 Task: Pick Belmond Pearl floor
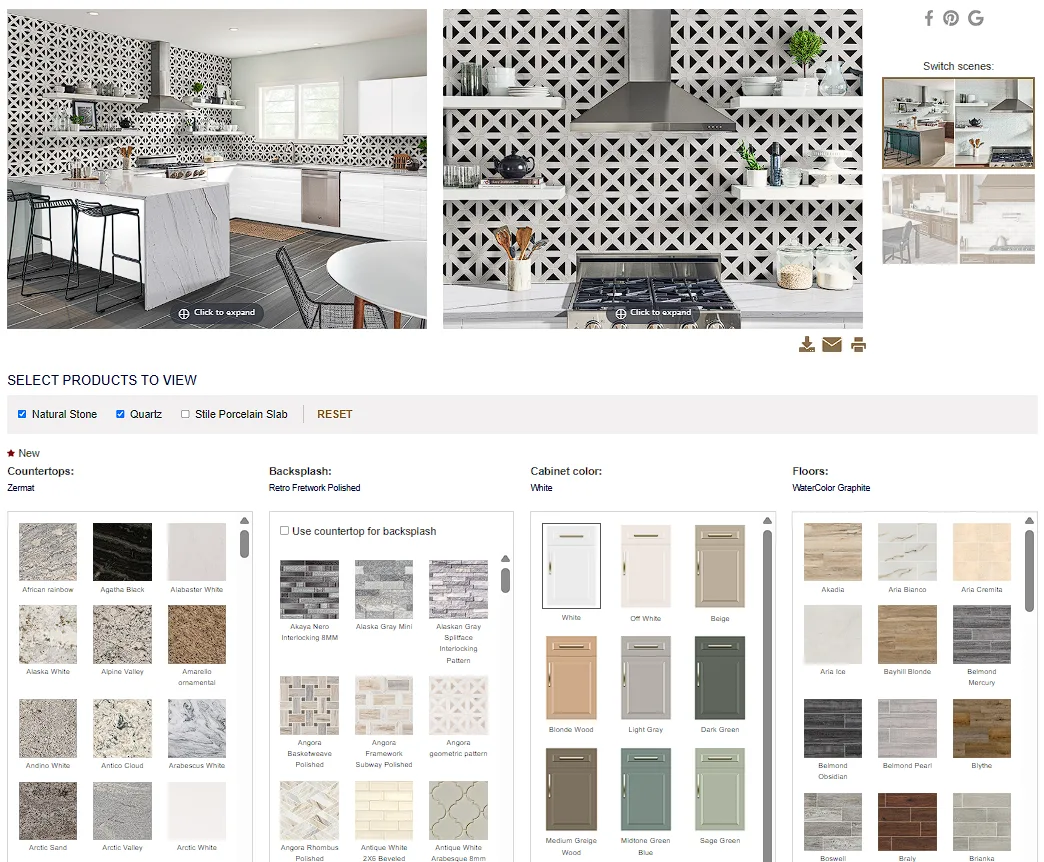tap(908, 728)
